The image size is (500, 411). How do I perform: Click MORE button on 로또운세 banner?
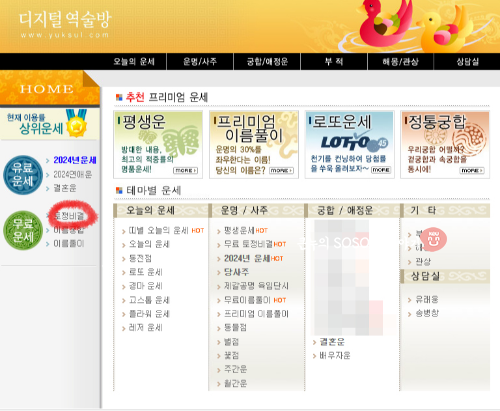point(381,170)
